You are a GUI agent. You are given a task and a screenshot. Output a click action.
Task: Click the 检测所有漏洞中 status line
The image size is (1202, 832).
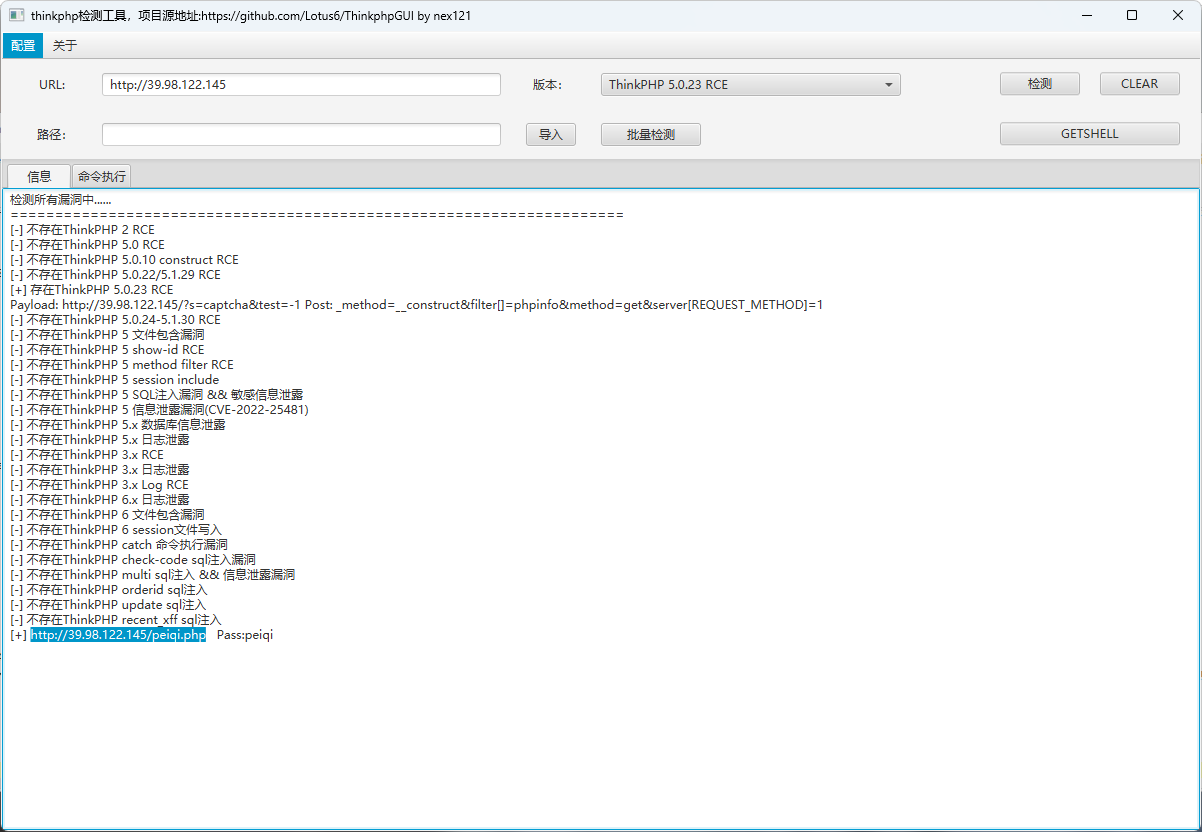[60, 200]
